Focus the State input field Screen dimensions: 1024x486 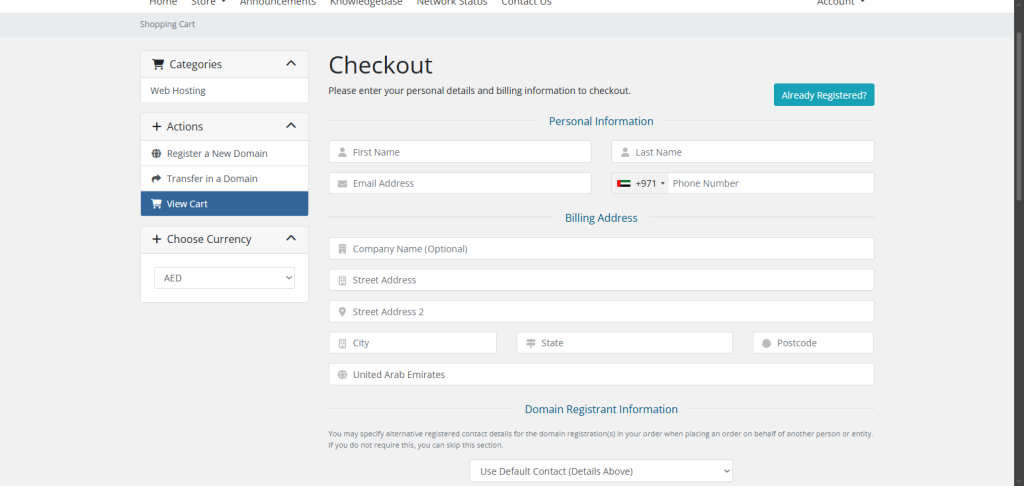tap(624, 343)
